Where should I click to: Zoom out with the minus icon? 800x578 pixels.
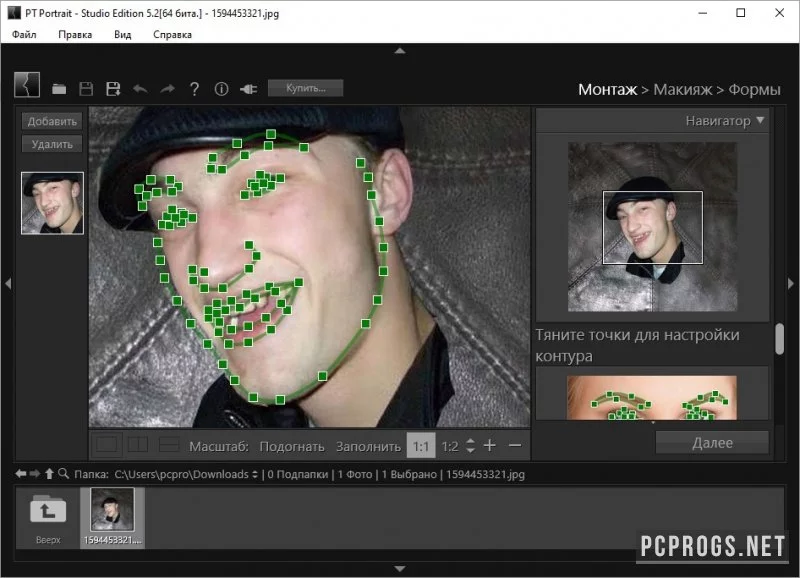coord(515,445)
